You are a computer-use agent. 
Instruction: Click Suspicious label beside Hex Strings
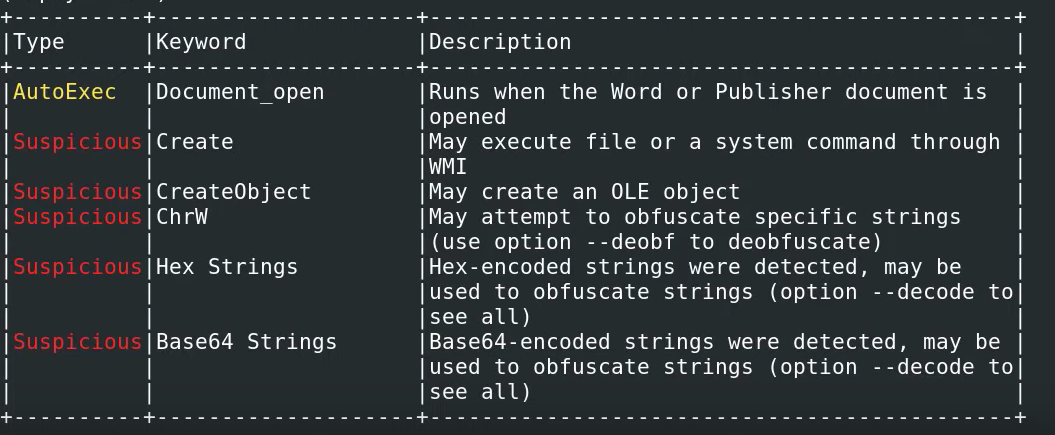(77, 267)
